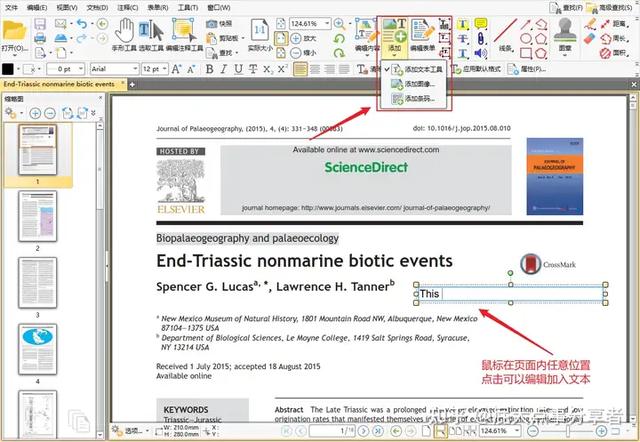
Task: Open the Arial font dropdown
Action: [135, 69]
